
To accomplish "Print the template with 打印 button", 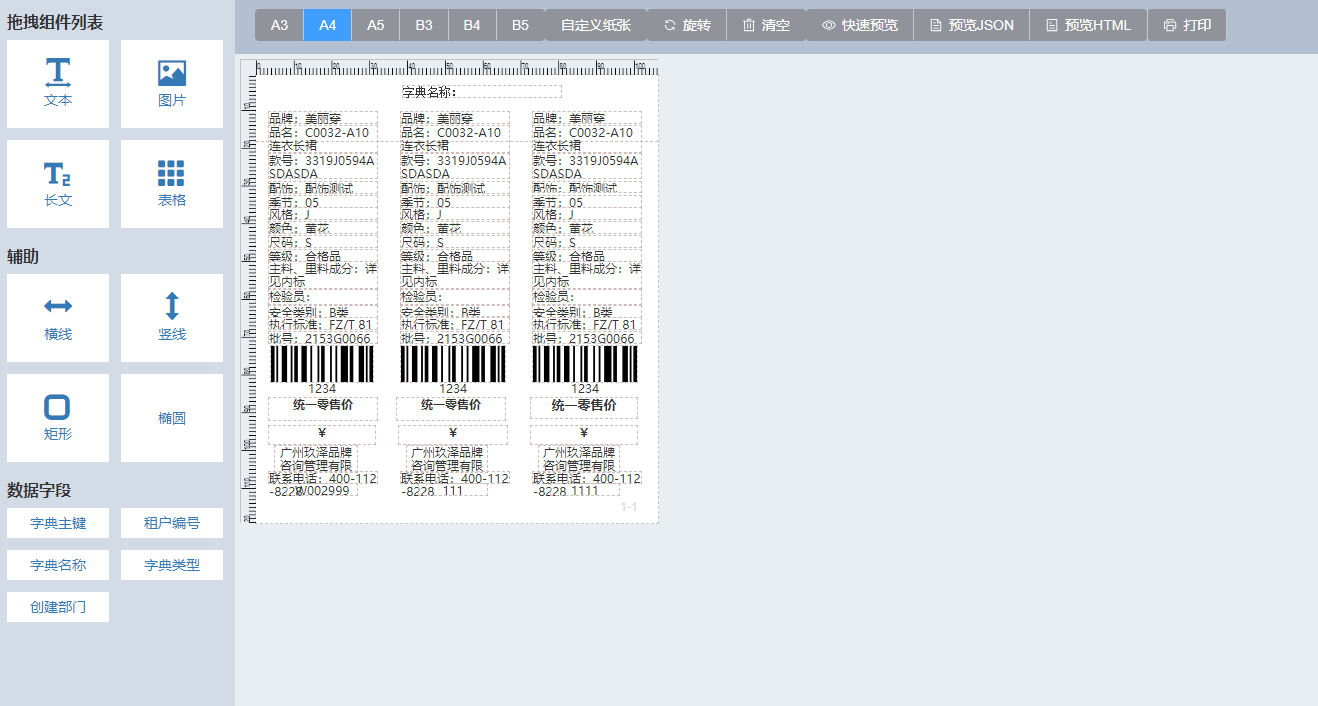I will tap(1187, 25).
